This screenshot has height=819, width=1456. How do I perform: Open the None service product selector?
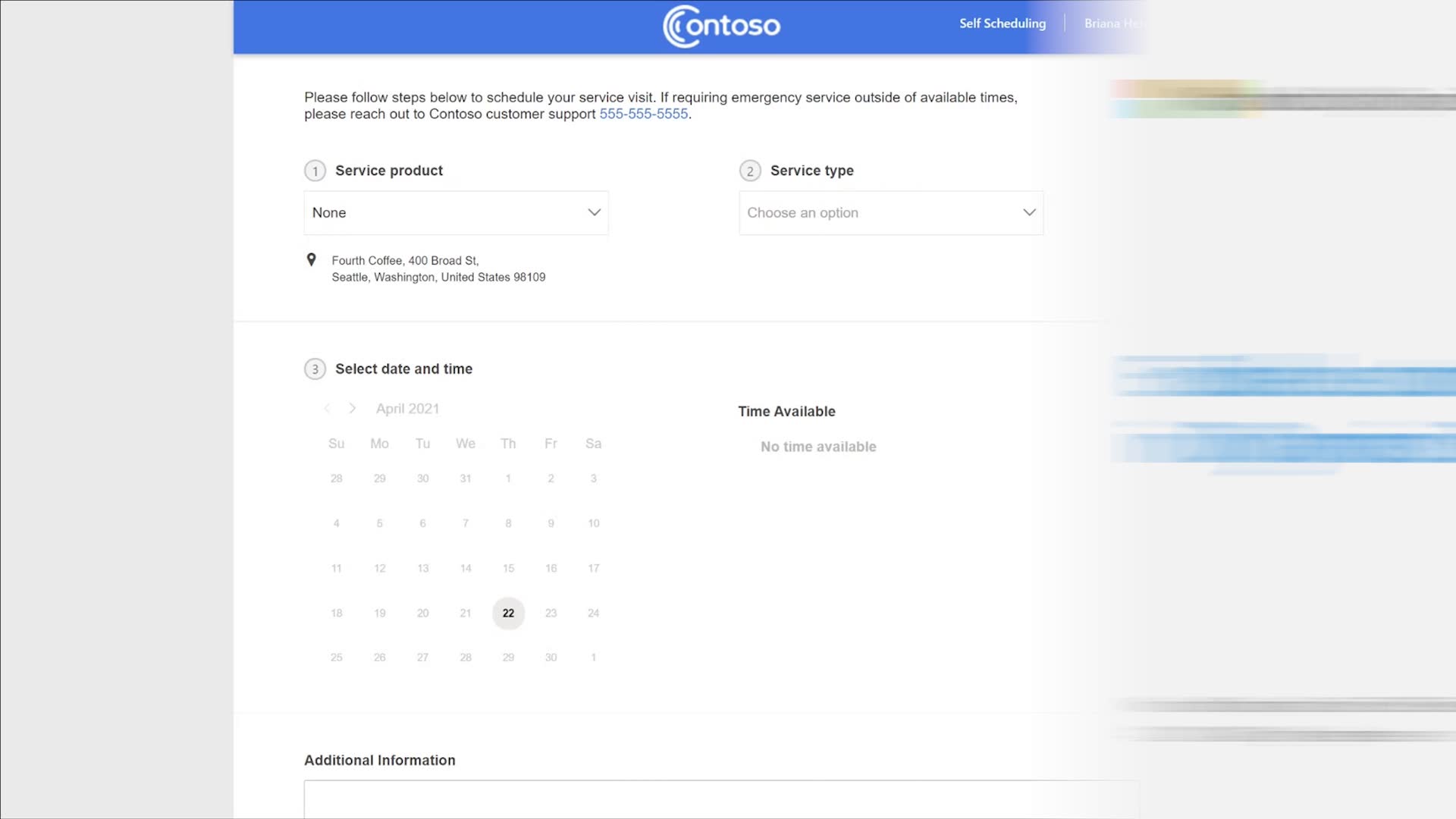(455, 212)
